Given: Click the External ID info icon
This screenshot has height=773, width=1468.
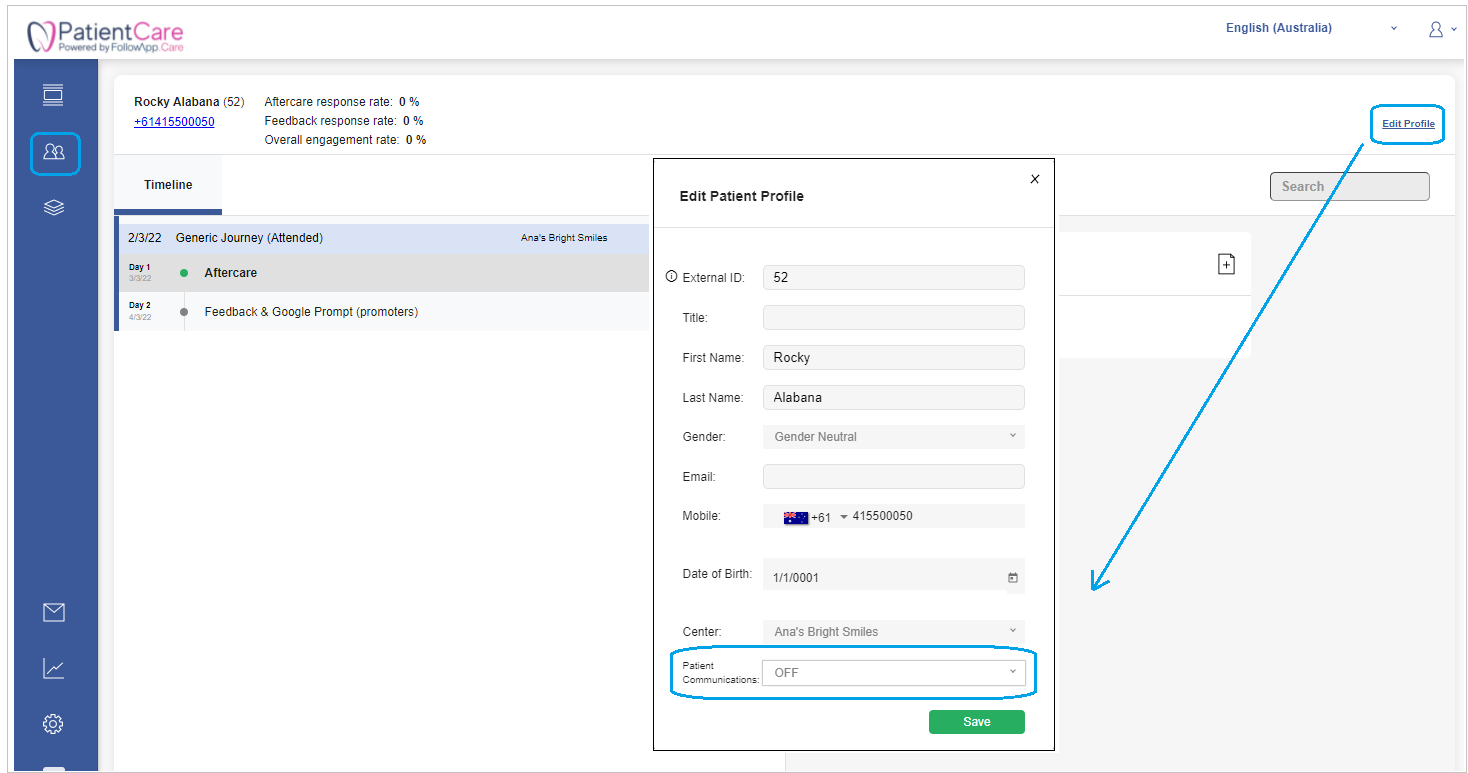Looking at the screenshot, I should (x=671, y=276).
